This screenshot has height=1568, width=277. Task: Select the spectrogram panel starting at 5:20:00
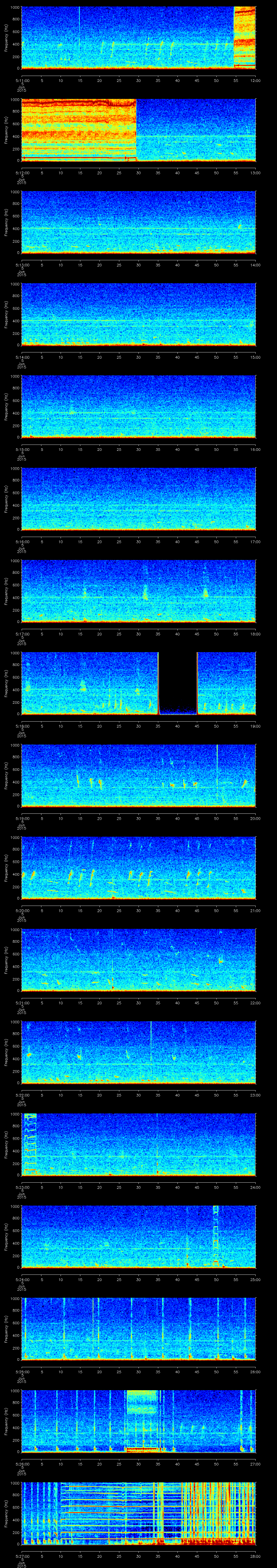pyautogui.click(x=138, y=868)
